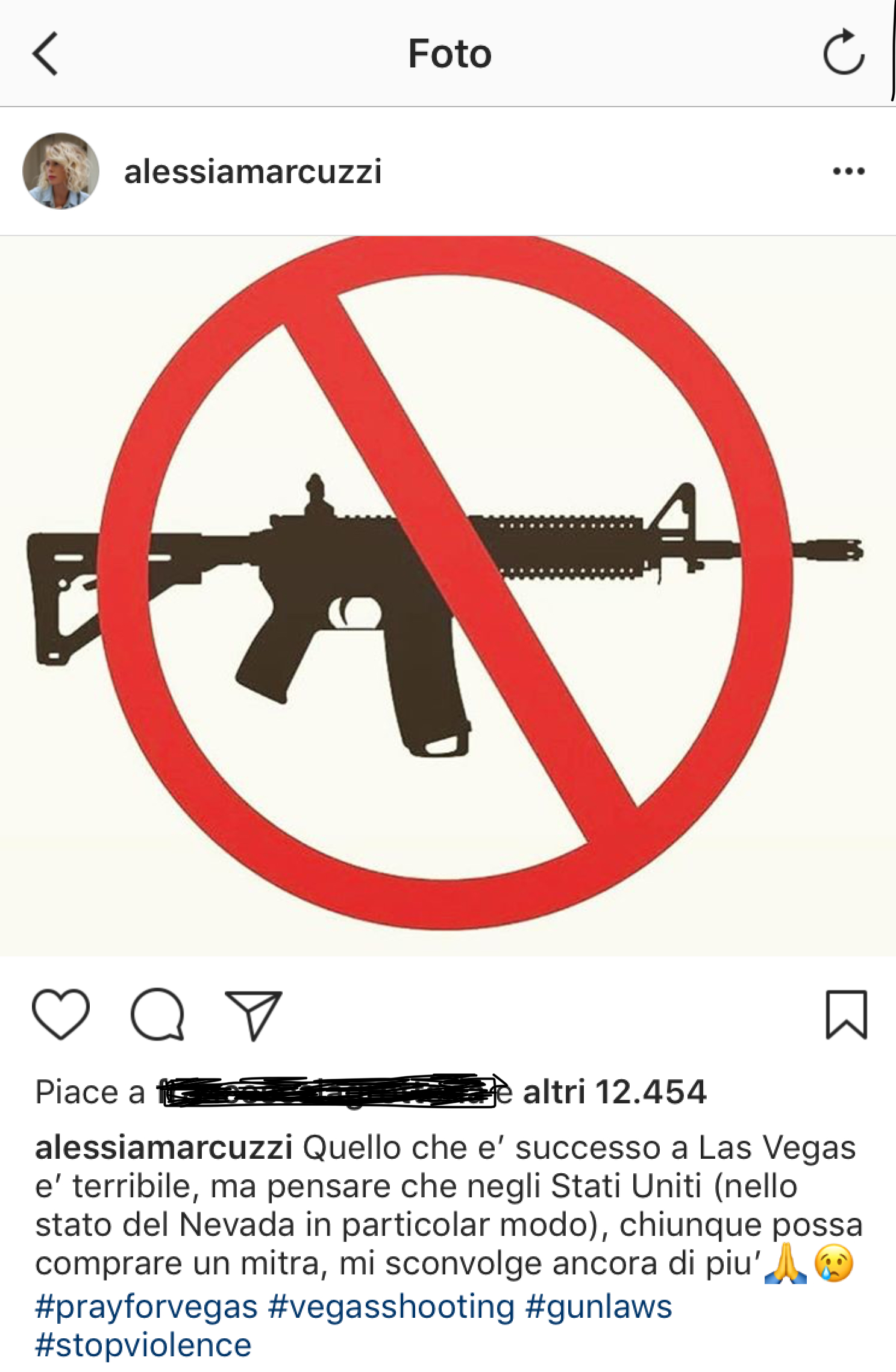Share post via paper plane icon
This screenshot has width=896, height=1372.
(x=254, y=1015)
